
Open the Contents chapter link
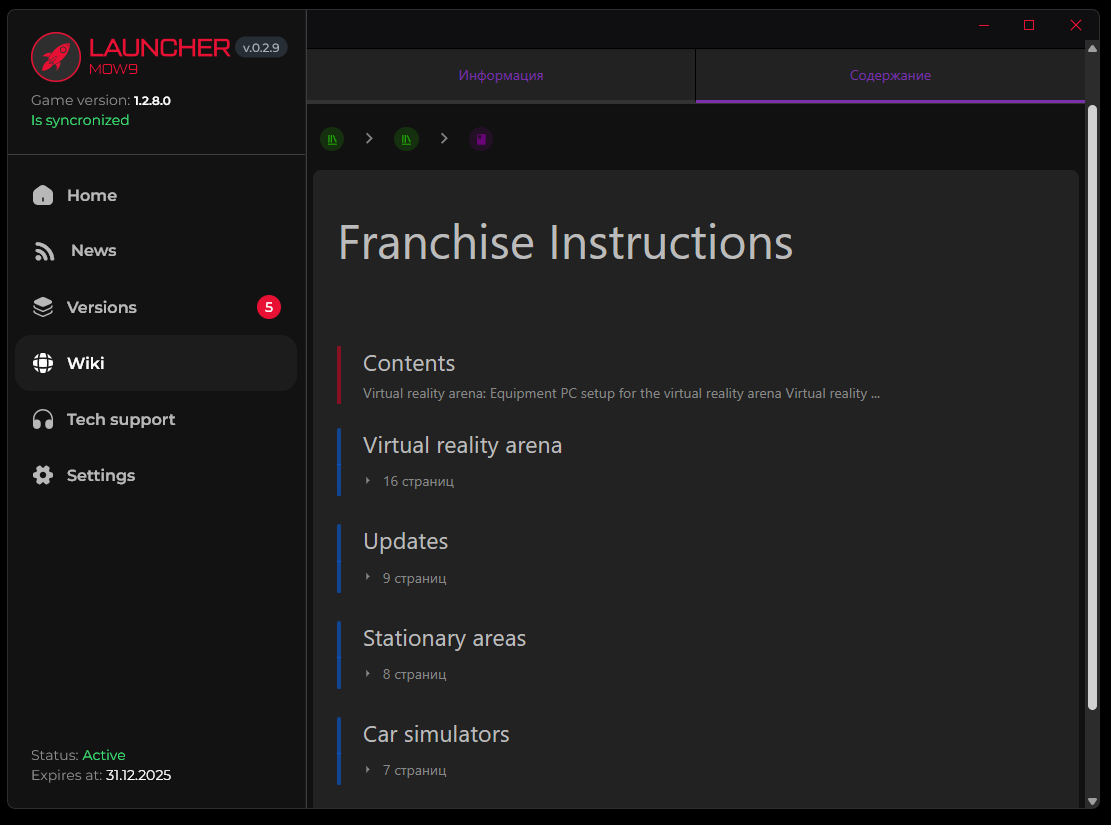coord(409,363)
